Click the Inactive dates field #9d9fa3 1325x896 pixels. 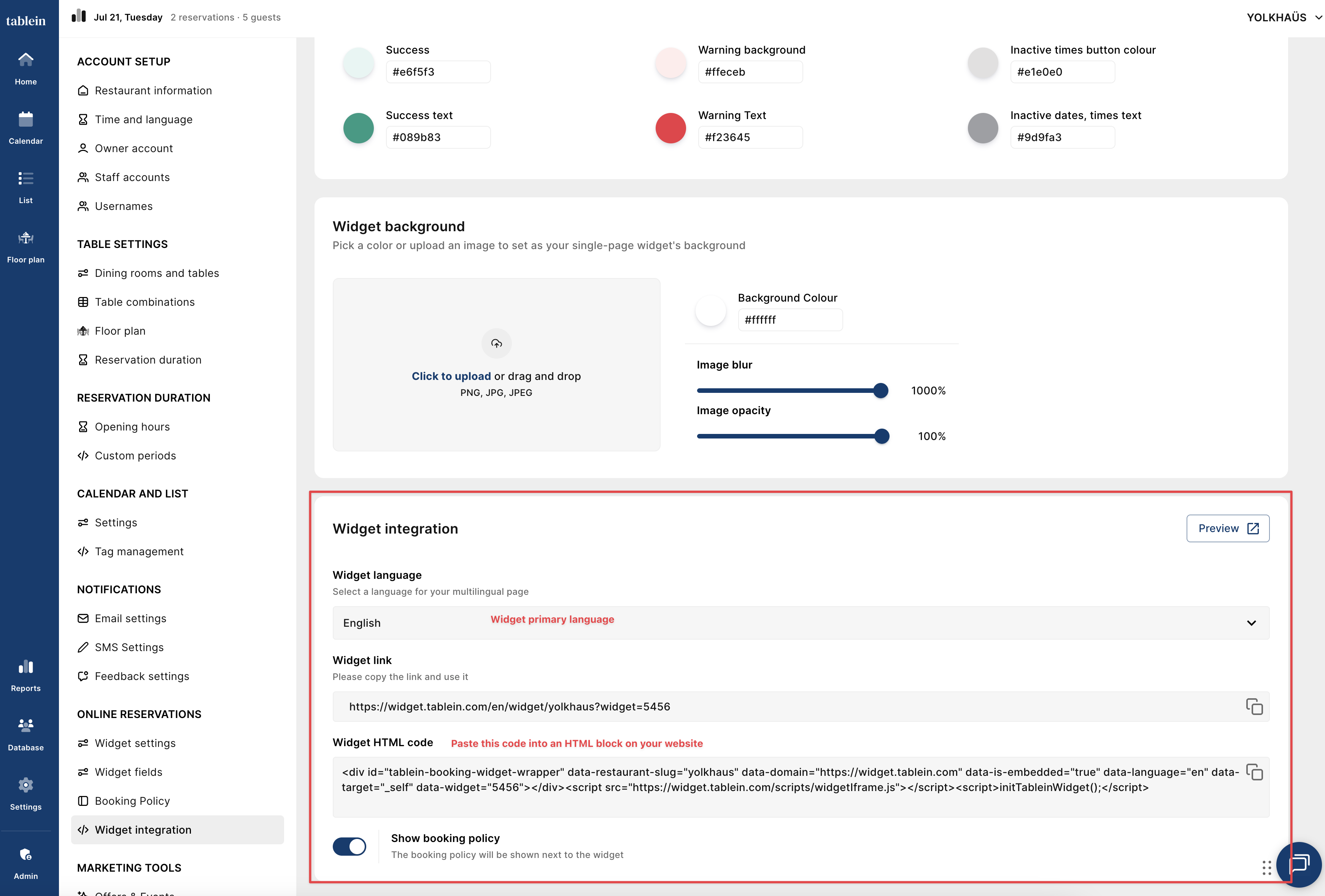coord(1063,137)
